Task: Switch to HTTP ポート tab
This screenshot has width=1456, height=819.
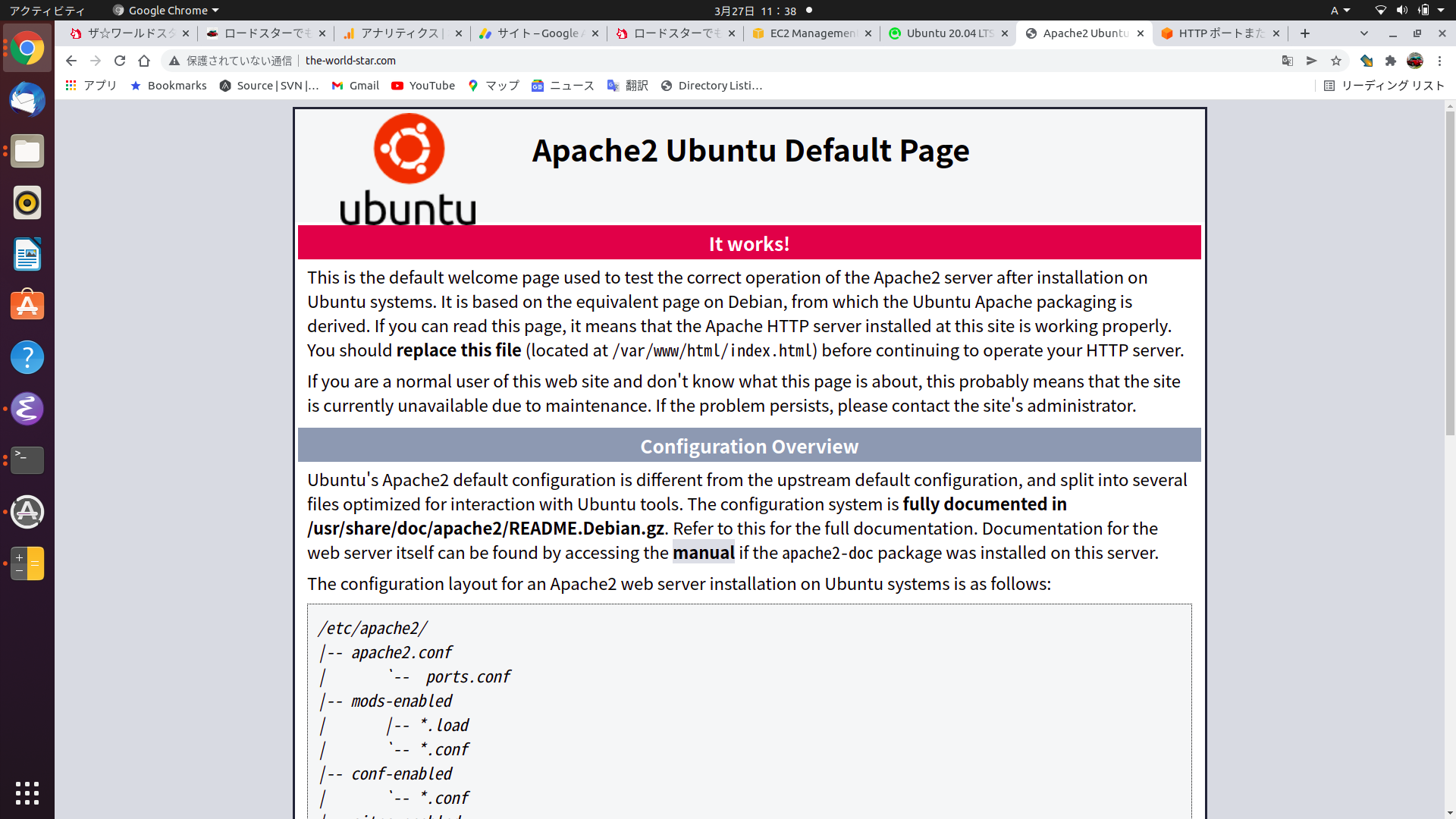Action: (x=1221, y=33)
